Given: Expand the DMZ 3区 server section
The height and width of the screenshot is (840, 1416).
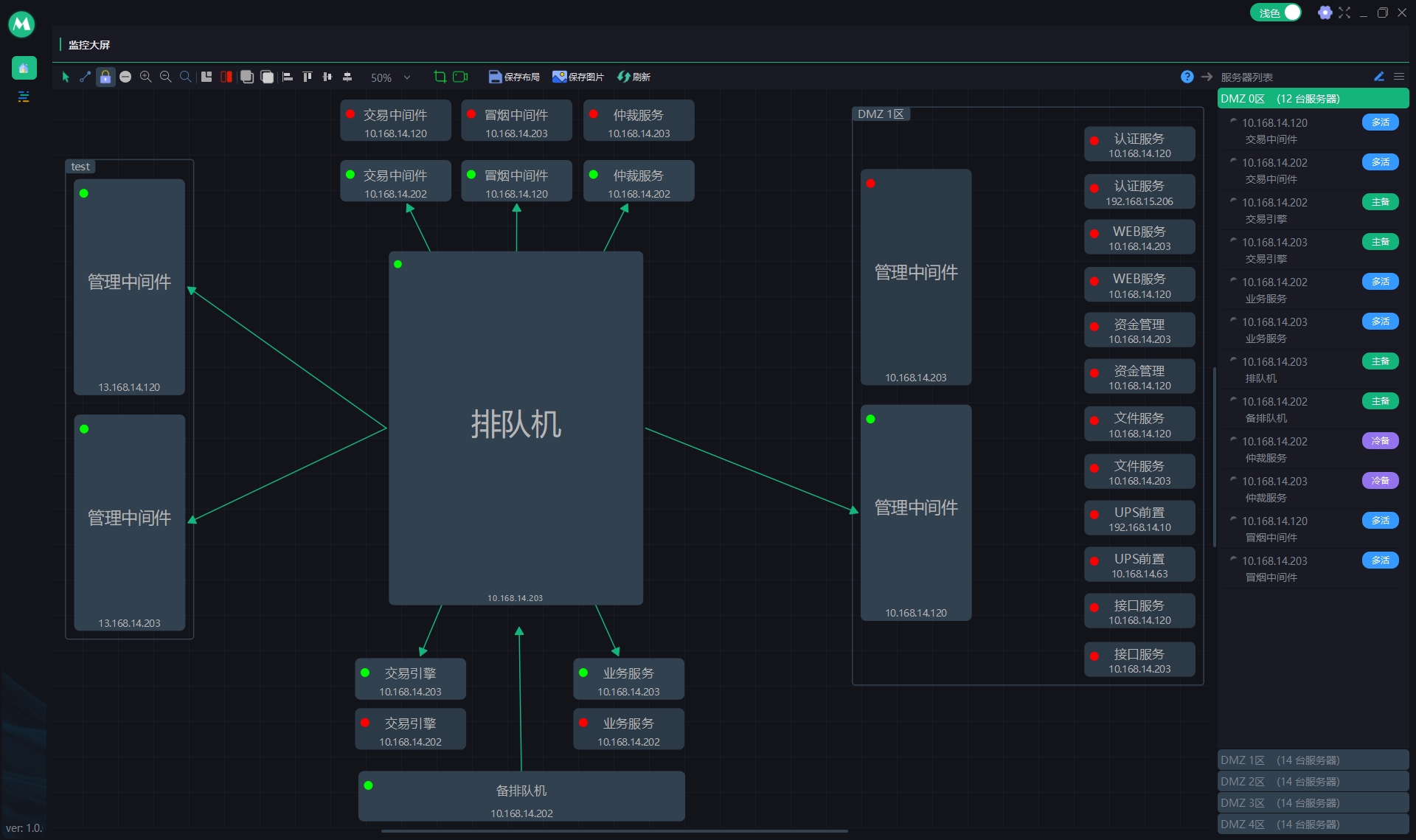Looking at the screenshot, I should [x=1313, y=803].
